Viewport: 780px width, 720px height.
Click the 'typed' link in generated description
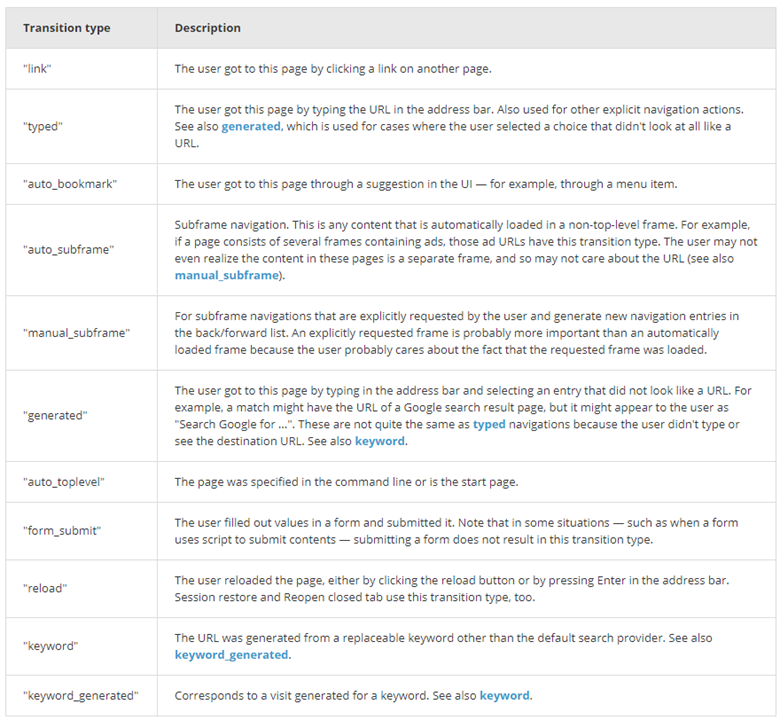pyautogui.click(x=489, y=424)
